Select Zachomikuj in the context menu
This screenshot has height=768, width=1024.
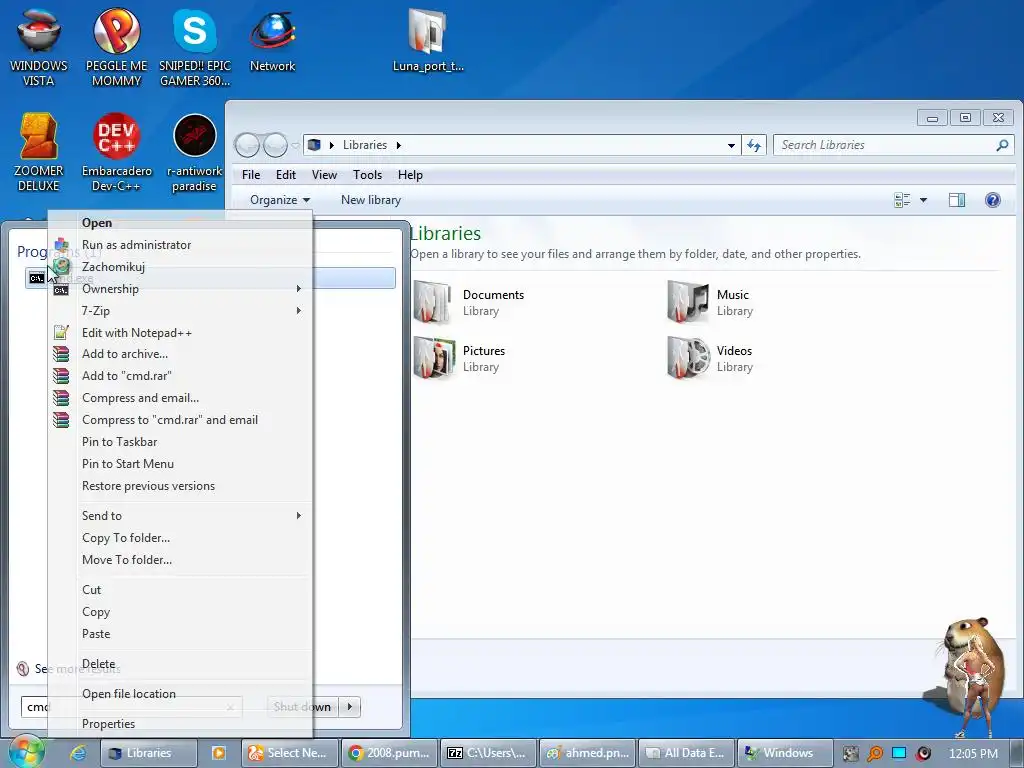[180, 266]
